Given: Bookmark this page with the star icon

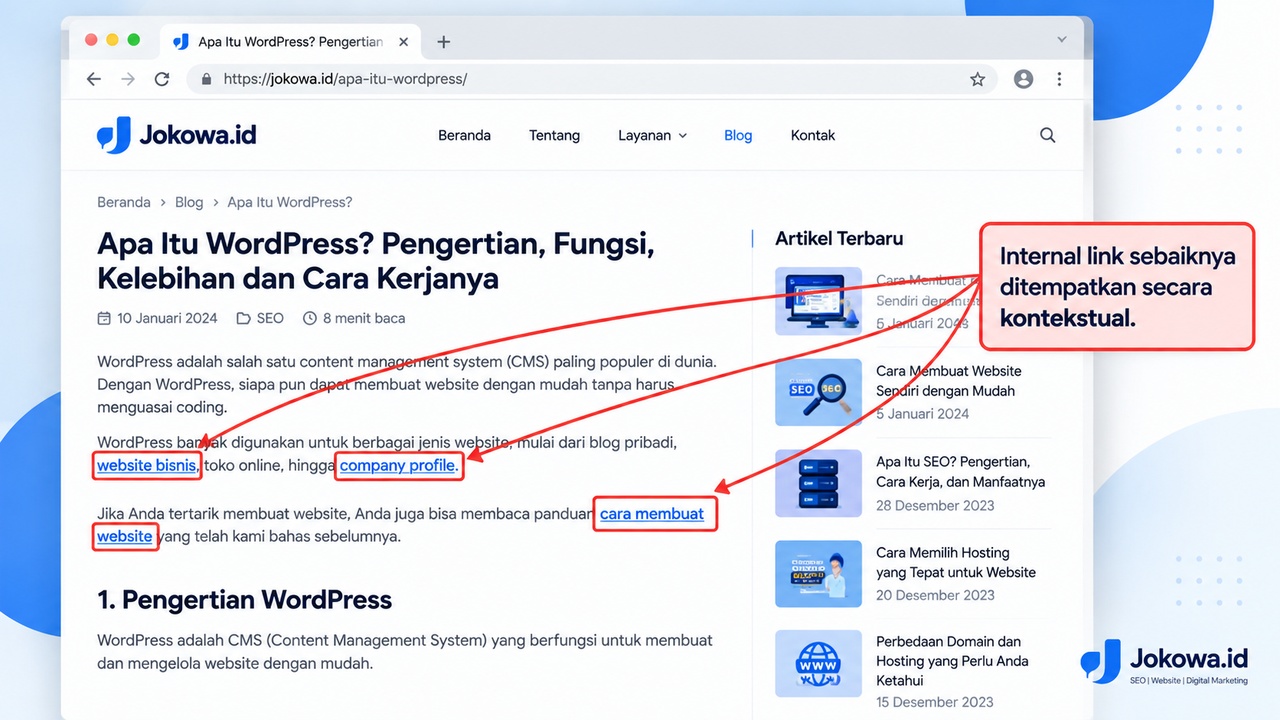Looking at the screenshot, I should coord(978,79).
